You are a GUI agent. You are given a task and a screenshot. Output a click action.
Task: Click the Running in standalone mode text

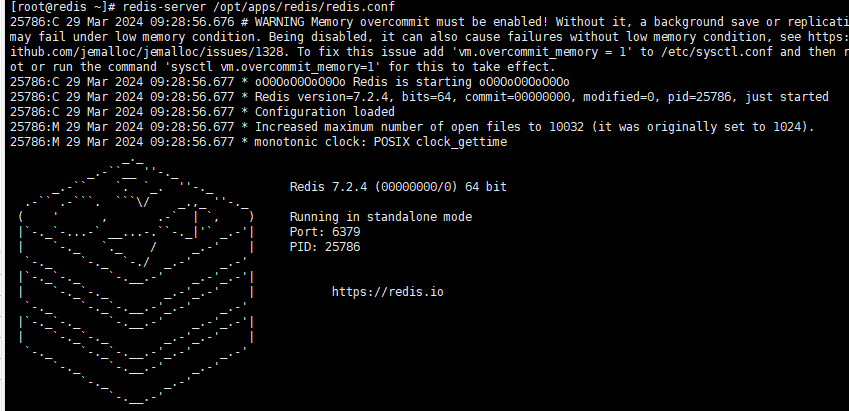(x=381, y=217)
